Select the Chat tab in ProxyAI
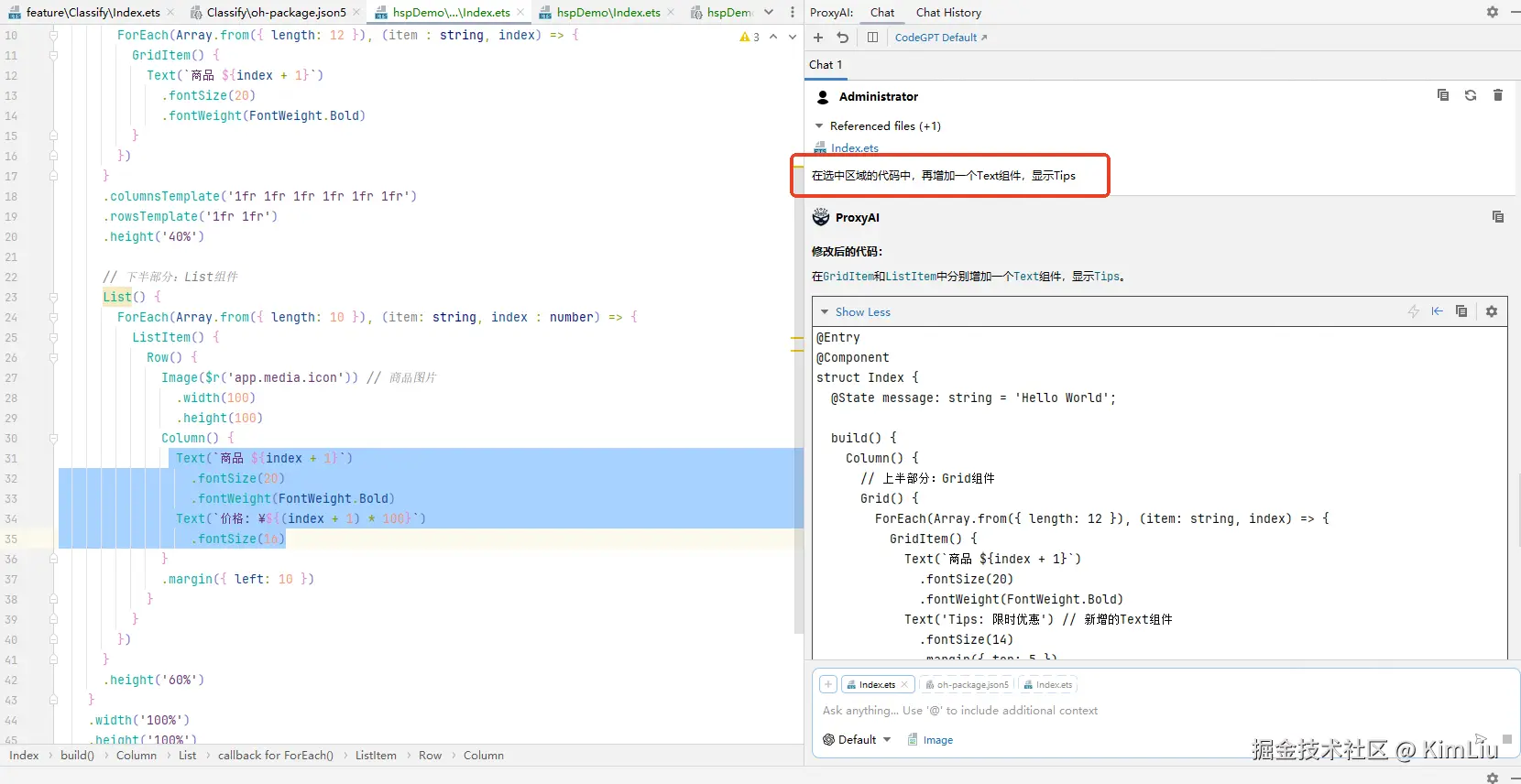 coord(882,12)
